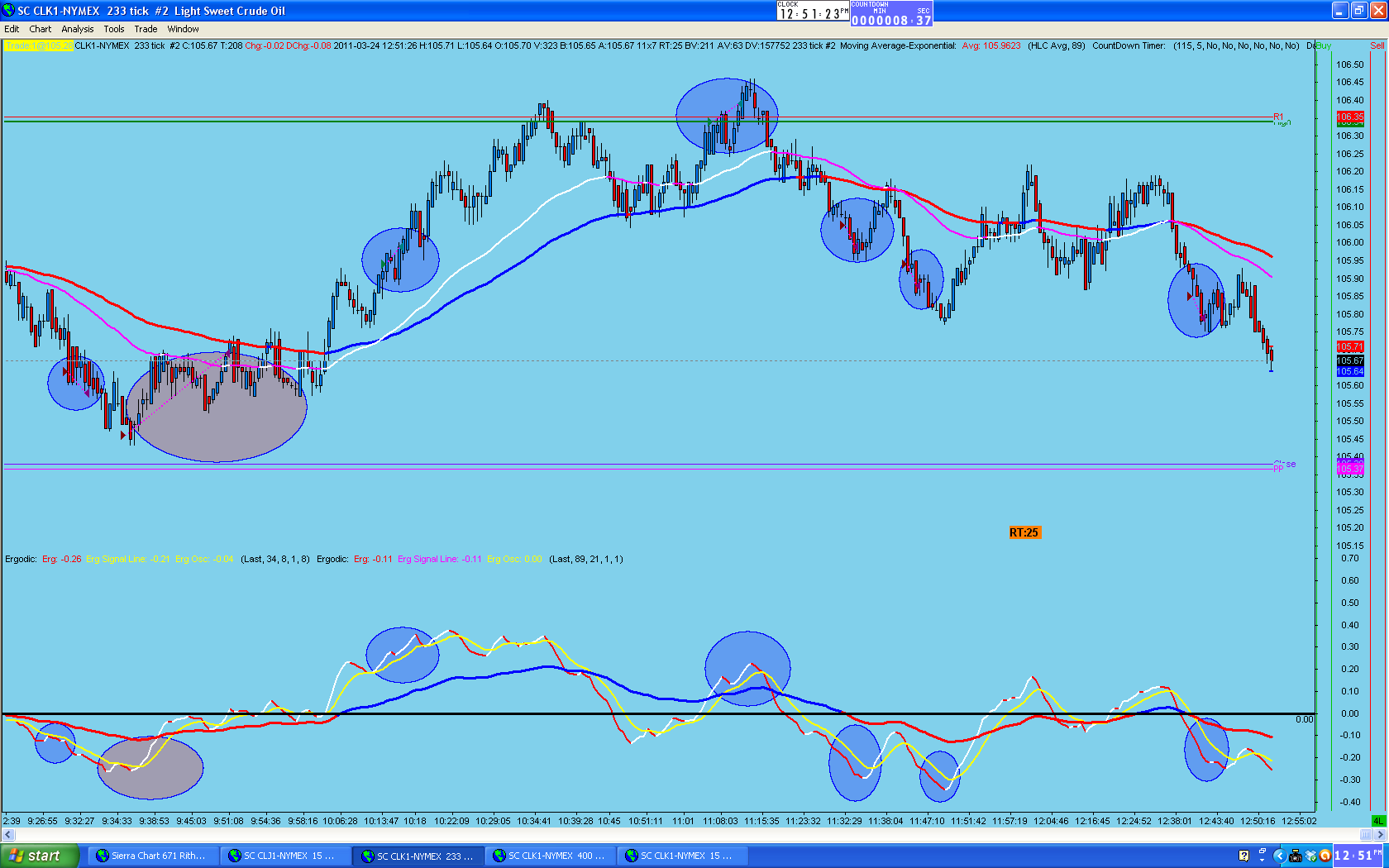Click the Moving Average-Exponential study label
The height and width of the screenshot is (868, 1389).
click(898, 45)
